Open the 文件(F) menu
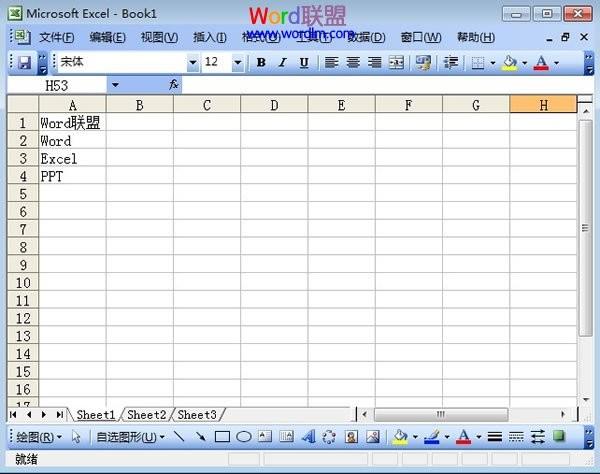 click(x=57, y=37)
